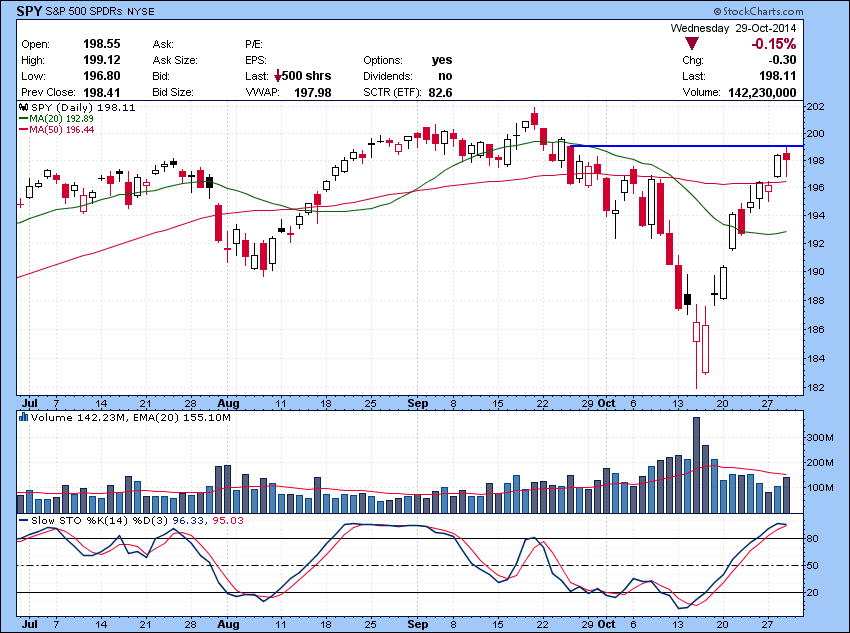Click the P/E: label
The height and width of the screenshot is (633, 850).
click(254, 44)
